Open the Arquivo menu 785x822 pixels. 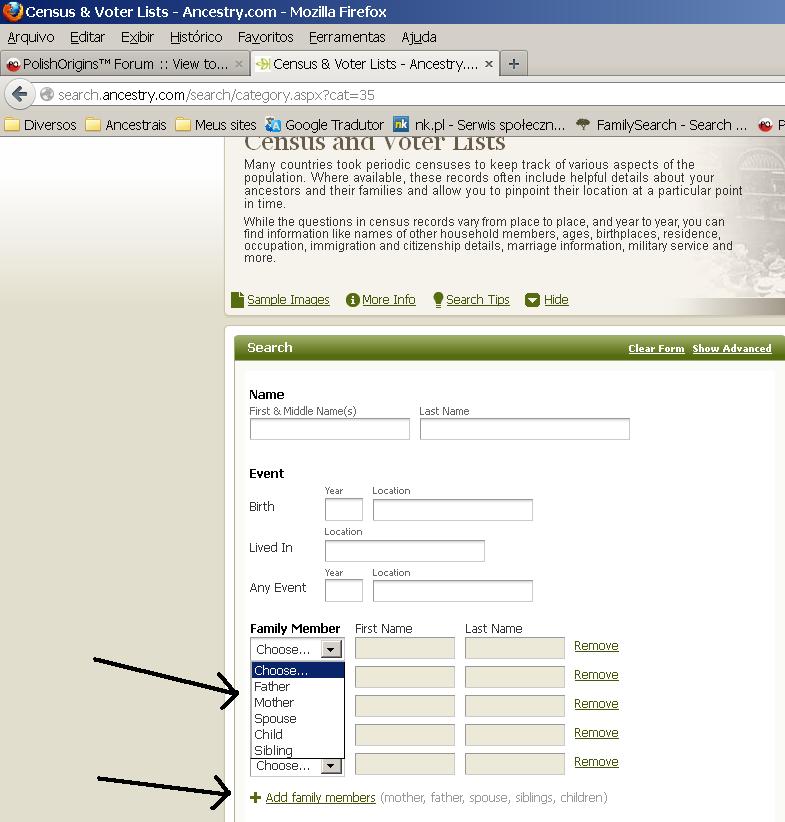(31, 37)
